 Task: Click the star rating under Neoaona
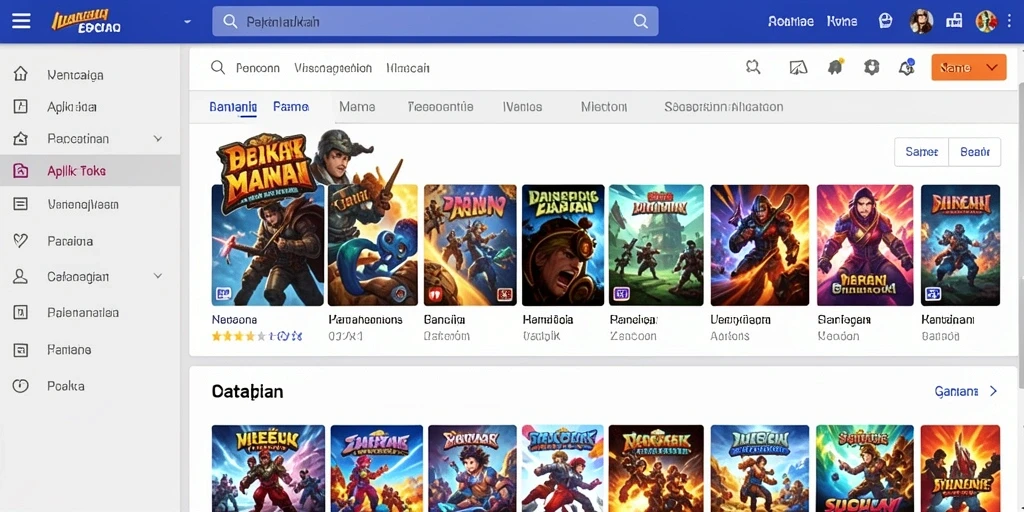point(257,336)
